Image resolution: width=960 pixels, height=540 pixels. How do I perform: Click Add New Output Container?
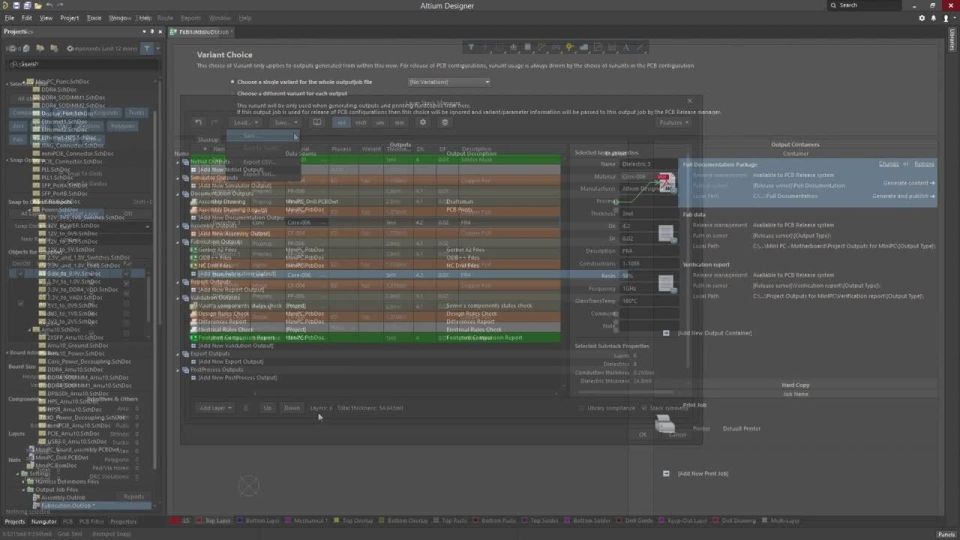[714, 333]
